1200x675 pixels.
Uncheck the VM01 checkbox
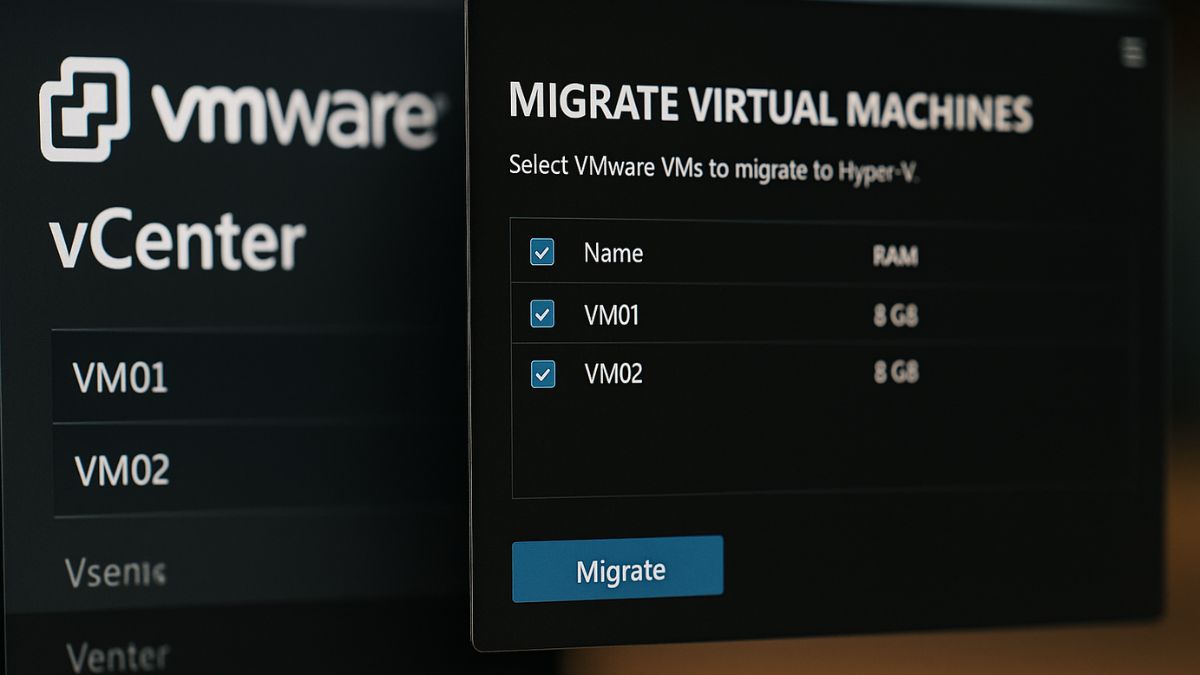coord(542,315)
